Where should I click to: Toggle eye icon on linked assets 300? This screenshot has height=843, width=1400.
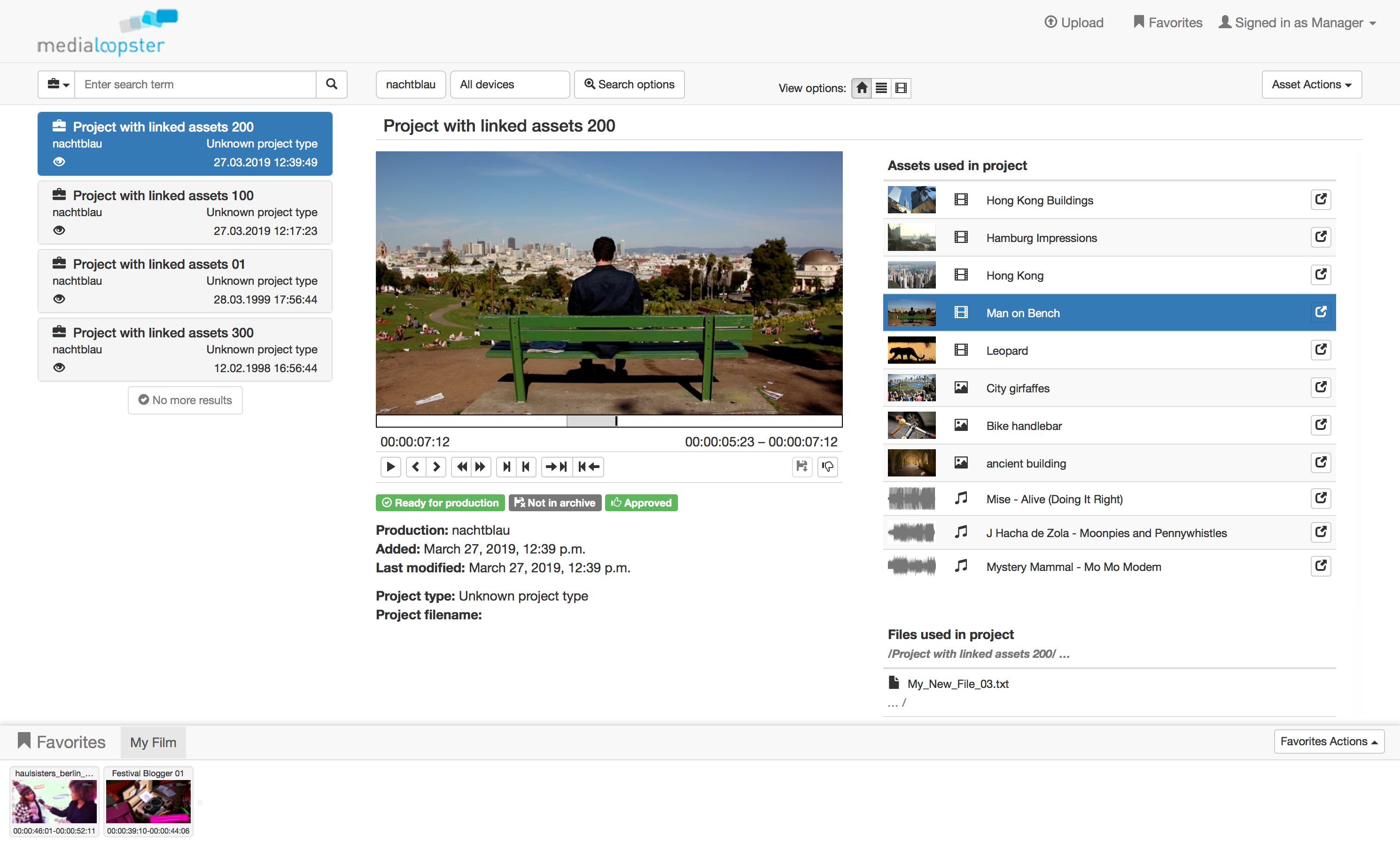pyautogui.click(x=59, y=367)
